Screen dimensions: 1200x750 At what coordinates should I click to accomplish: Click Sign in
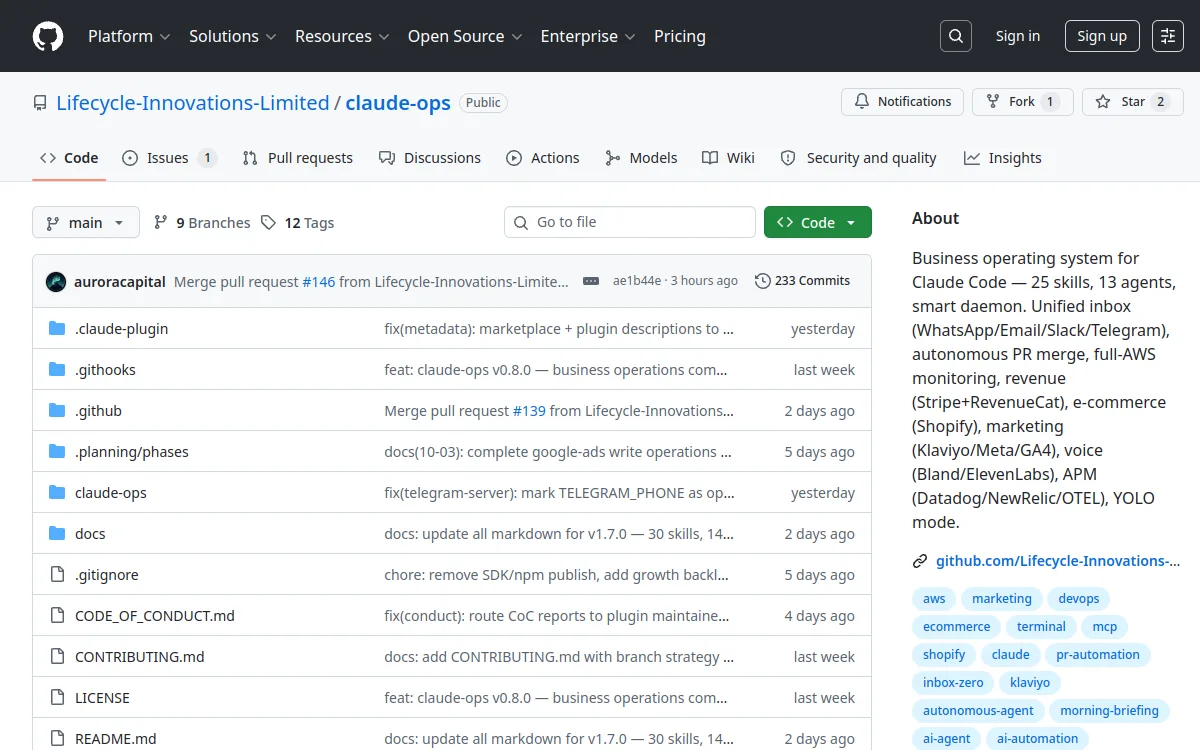coord(1018,36)
